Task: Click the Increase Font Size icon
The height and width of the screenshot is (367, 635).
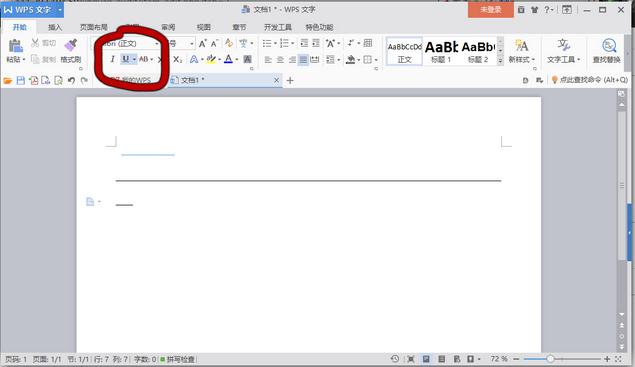Action: [x=202, y=43]
